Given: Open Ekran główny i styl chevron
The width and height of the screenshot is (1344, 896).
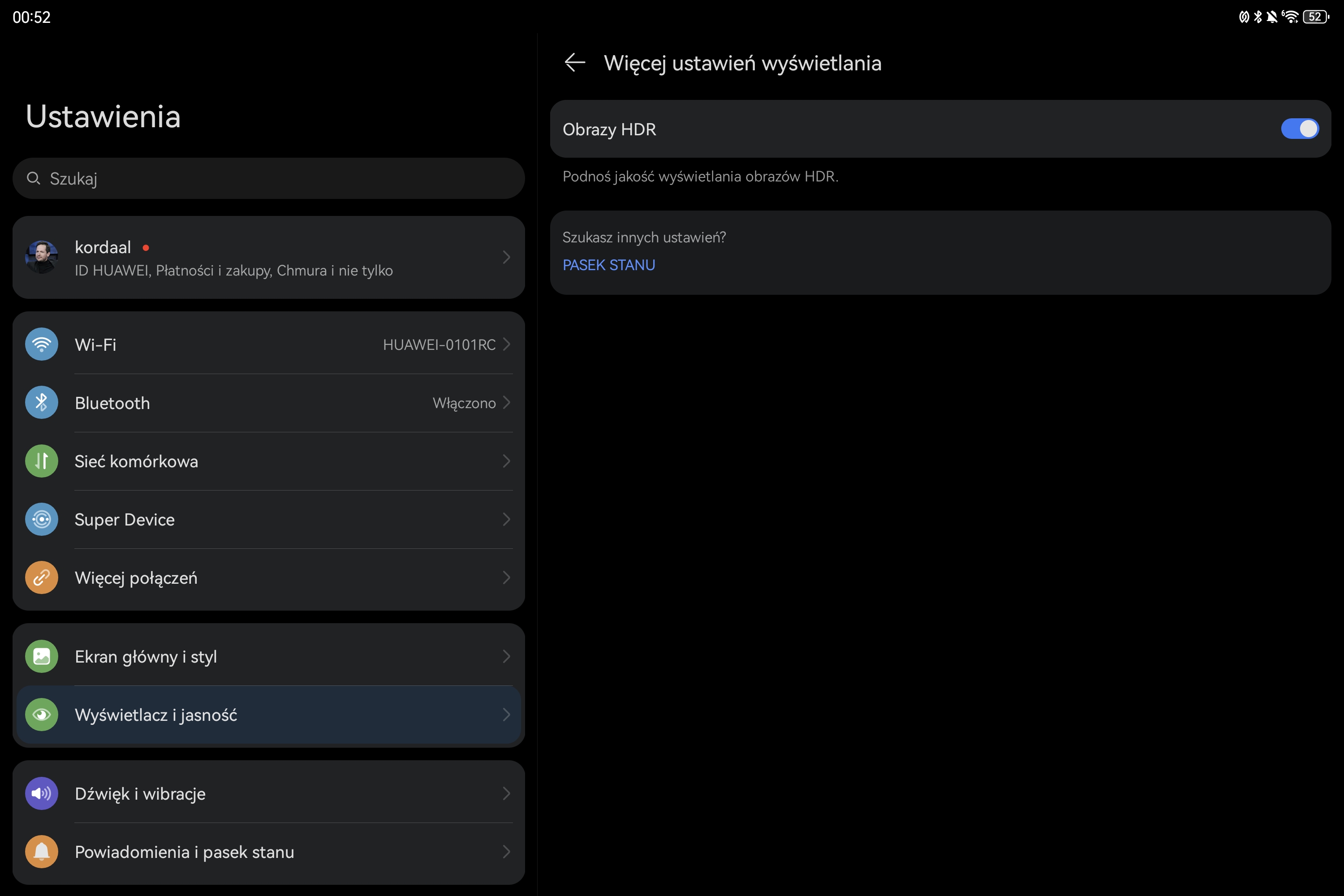Looking at the screenshot, I should pyautogui.click(x=506, y=656).
